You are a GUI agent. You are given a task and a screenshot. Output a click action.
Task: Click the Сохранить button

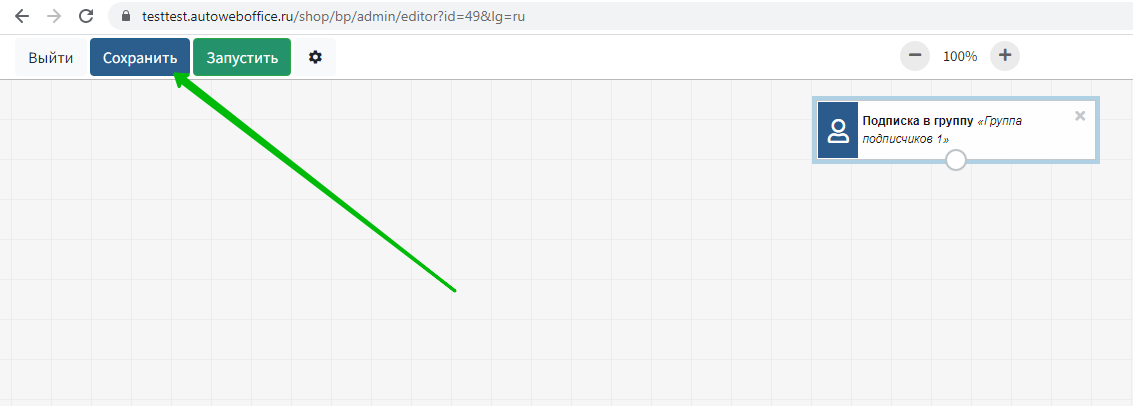140,57
